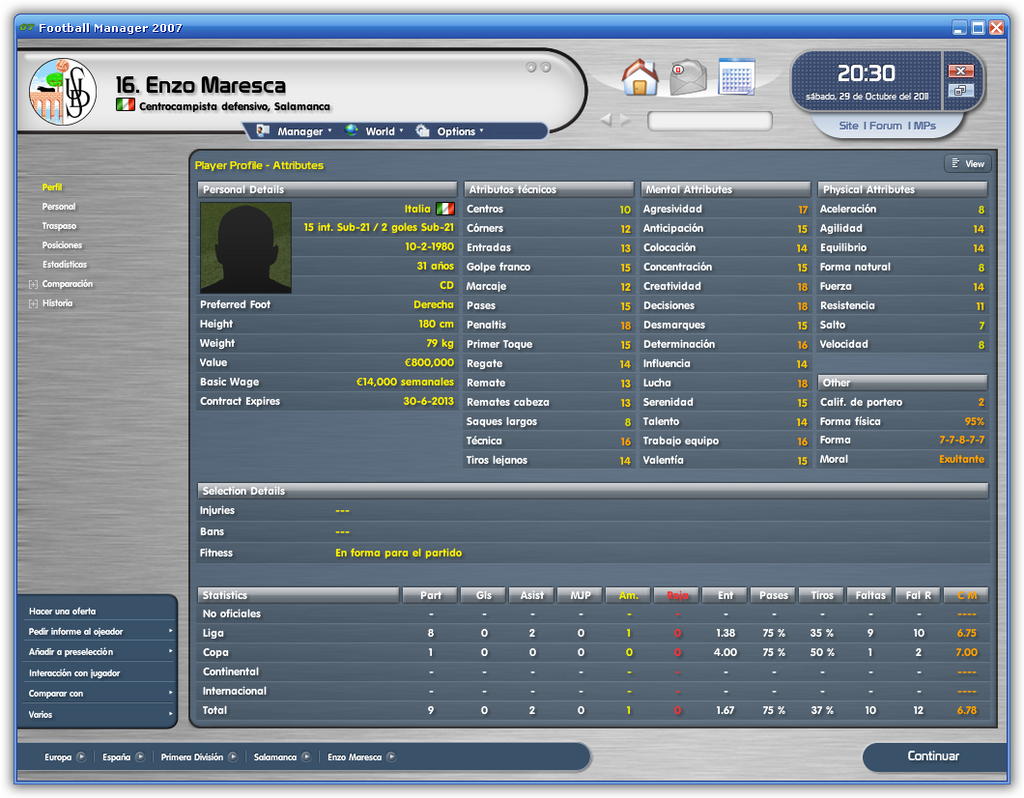This screenshot has height=798, width=1024.
Task: Select Personal in the sidebar
Action: point(59,206)
